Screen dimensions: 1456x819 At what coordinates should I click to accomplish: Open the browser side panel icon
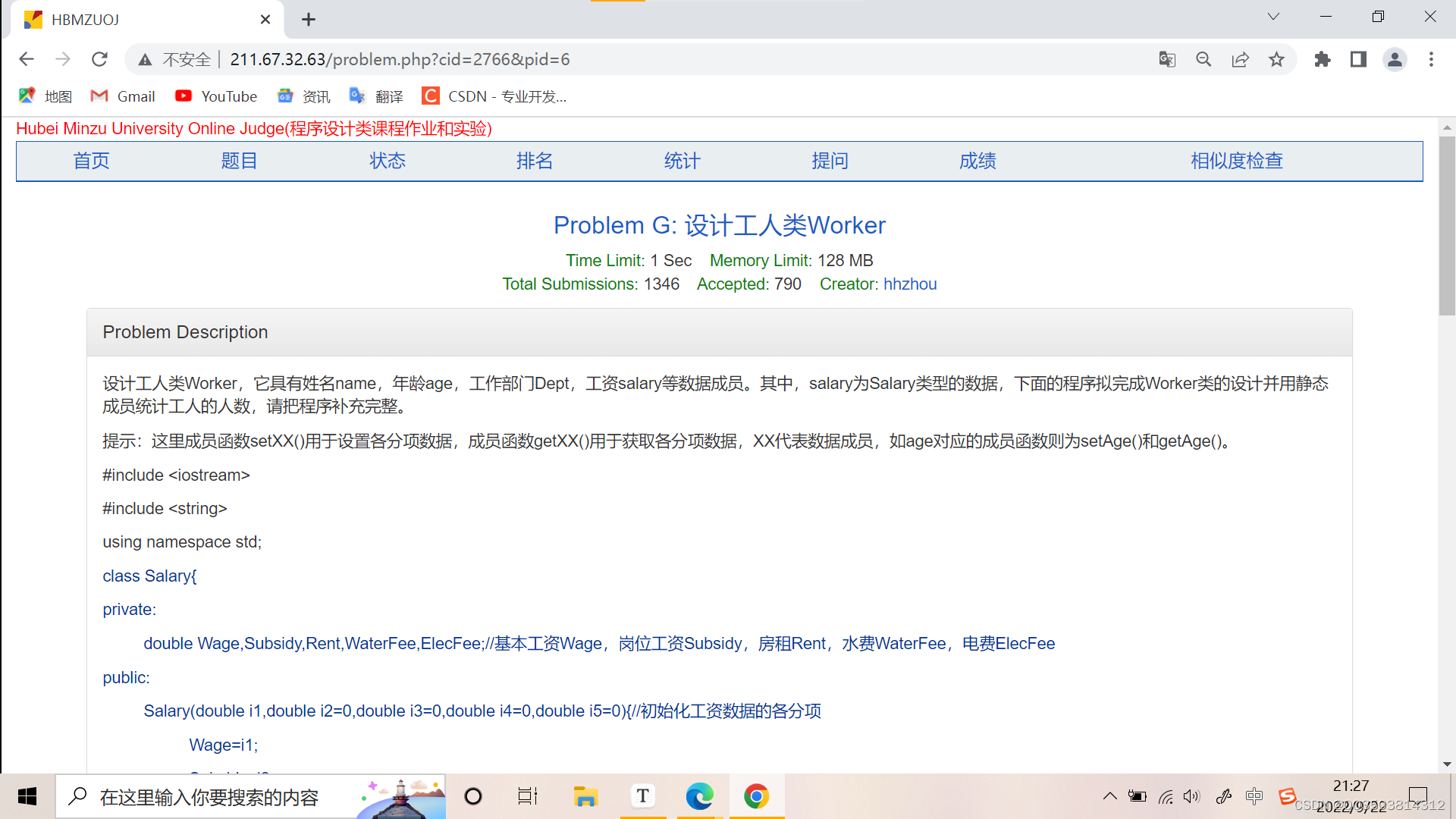click(x=1358, y=59)
